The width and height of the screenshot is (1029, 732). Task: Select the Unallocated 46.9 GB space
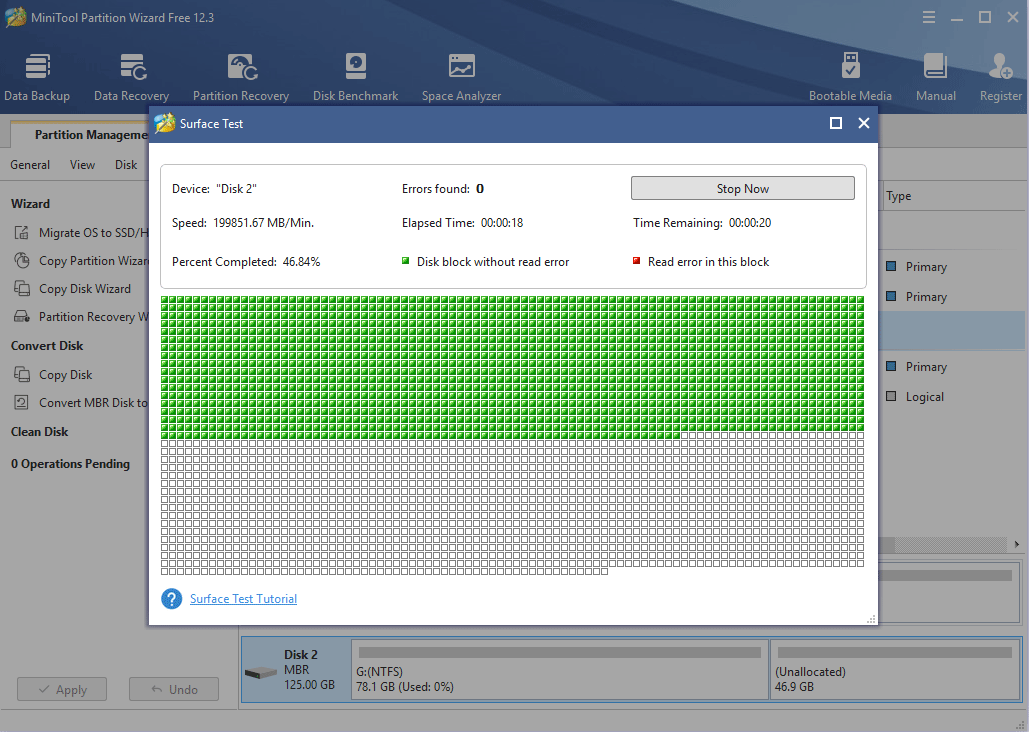click(895, 670)
